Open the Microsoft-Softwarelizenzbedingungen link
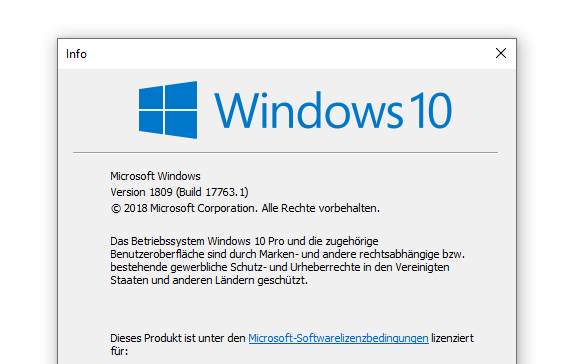 tap(338, 338)
